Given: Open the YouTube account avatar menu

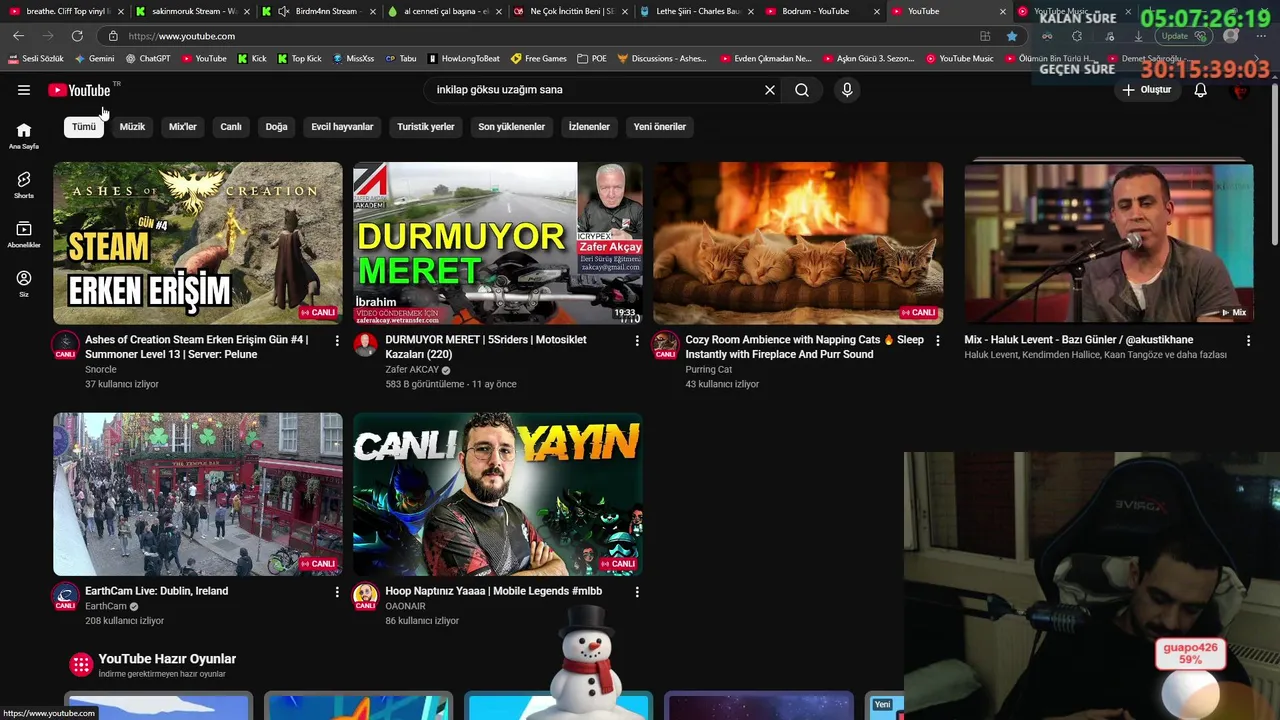Looking at the screenshot, I should tap(1241, 90).
